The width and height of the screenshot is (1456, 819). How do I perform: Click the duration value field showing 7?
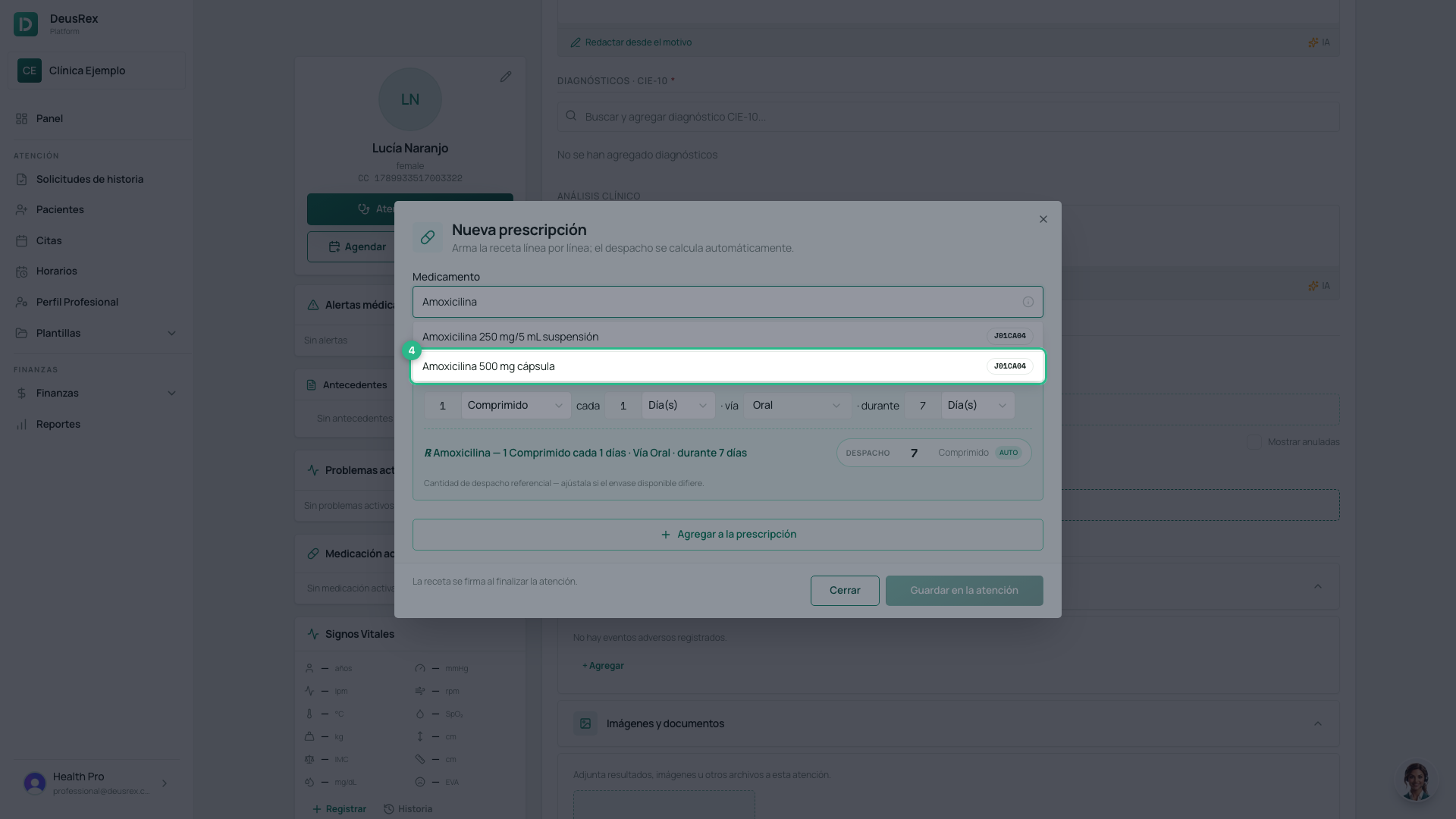[922, 406]
